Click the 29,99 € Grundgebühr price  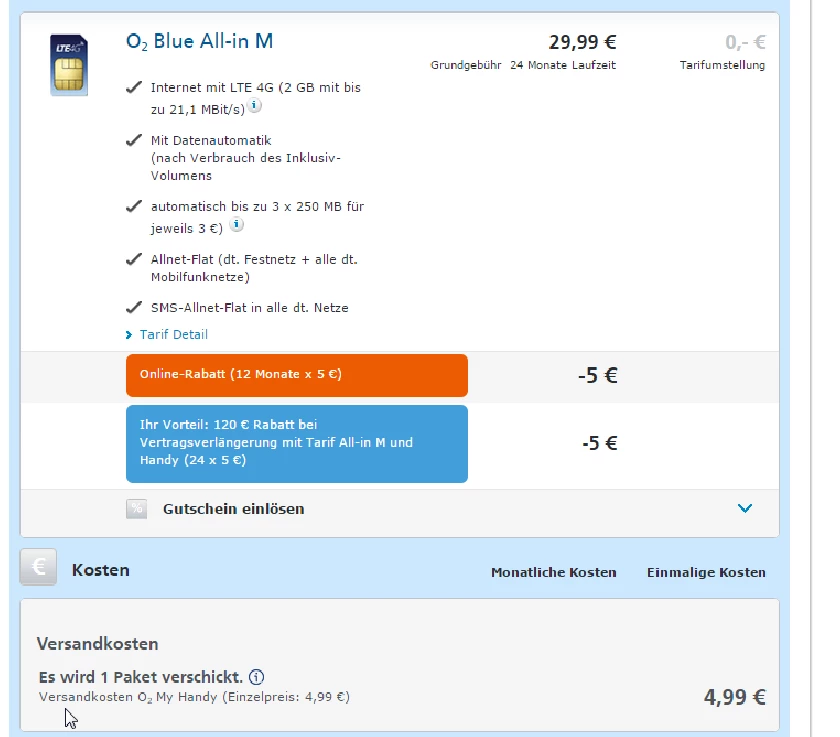(x=582, y=42)
